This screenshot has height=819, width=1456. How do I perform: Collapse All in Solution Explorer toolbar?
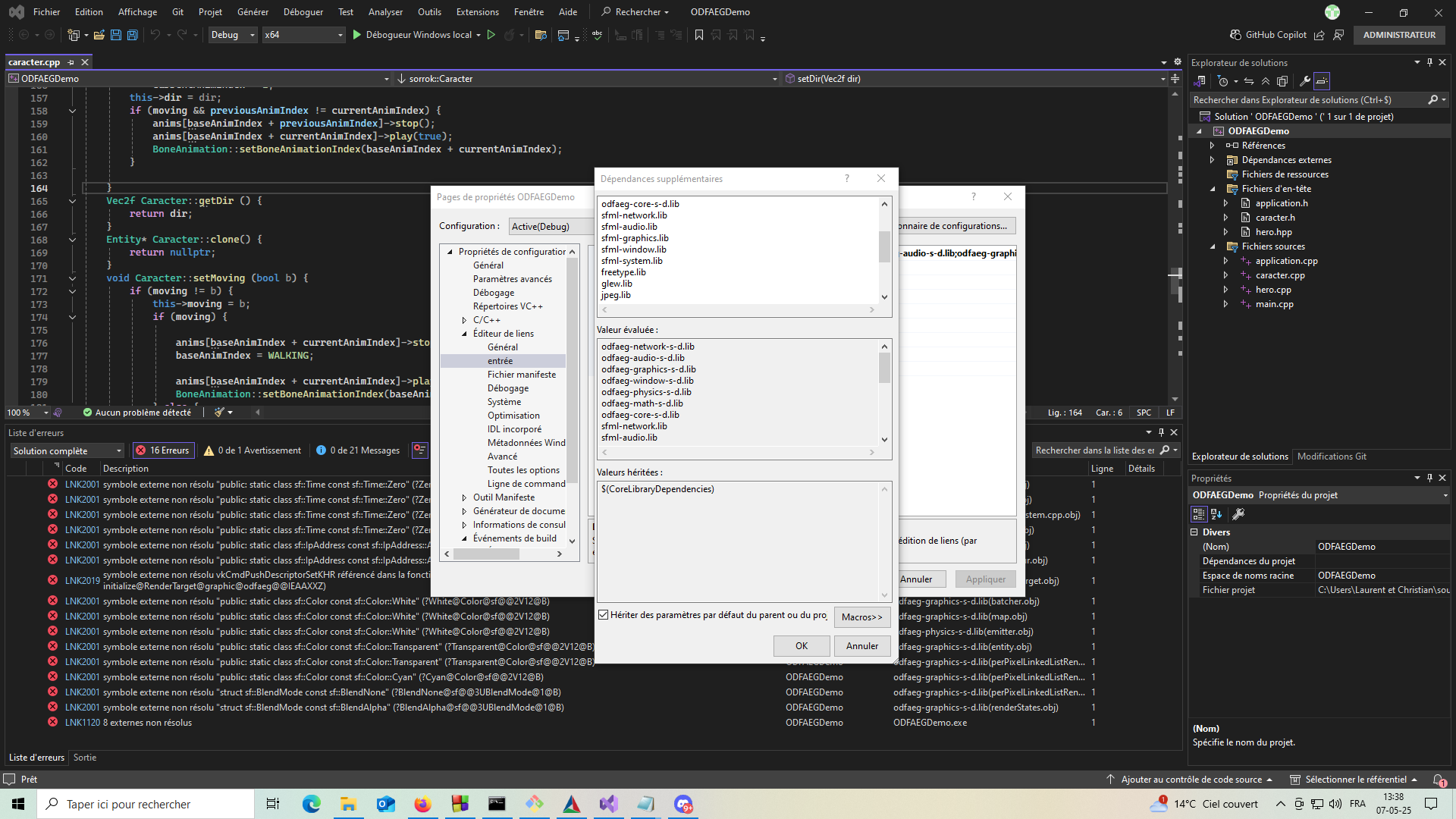(1266, 81)
